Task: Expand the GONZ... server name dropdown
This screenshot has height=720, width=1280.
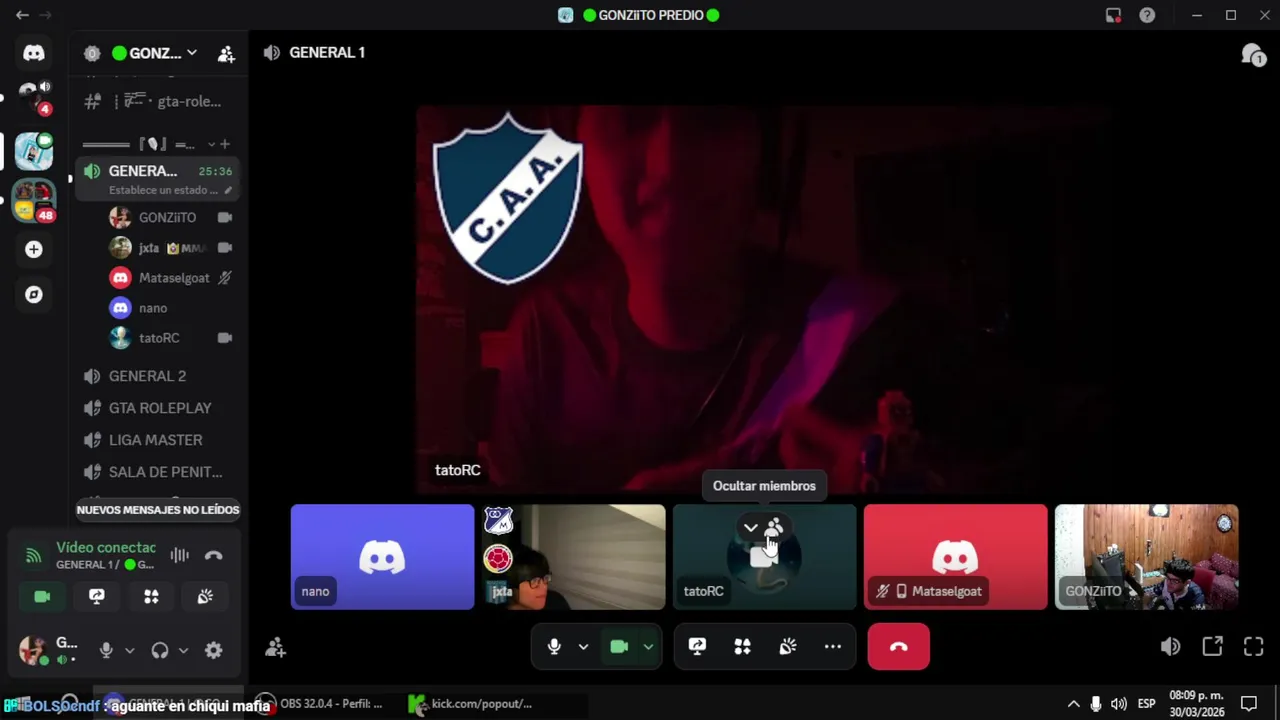Action: [155, 53]
